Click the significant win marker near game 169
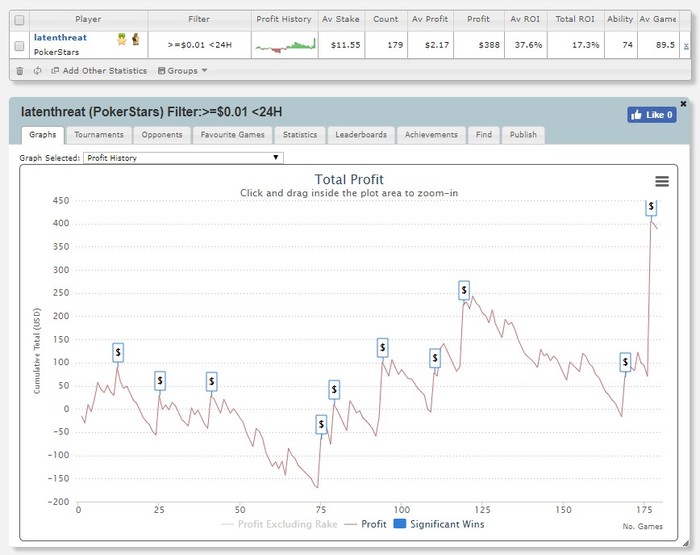 pos(625,362)
